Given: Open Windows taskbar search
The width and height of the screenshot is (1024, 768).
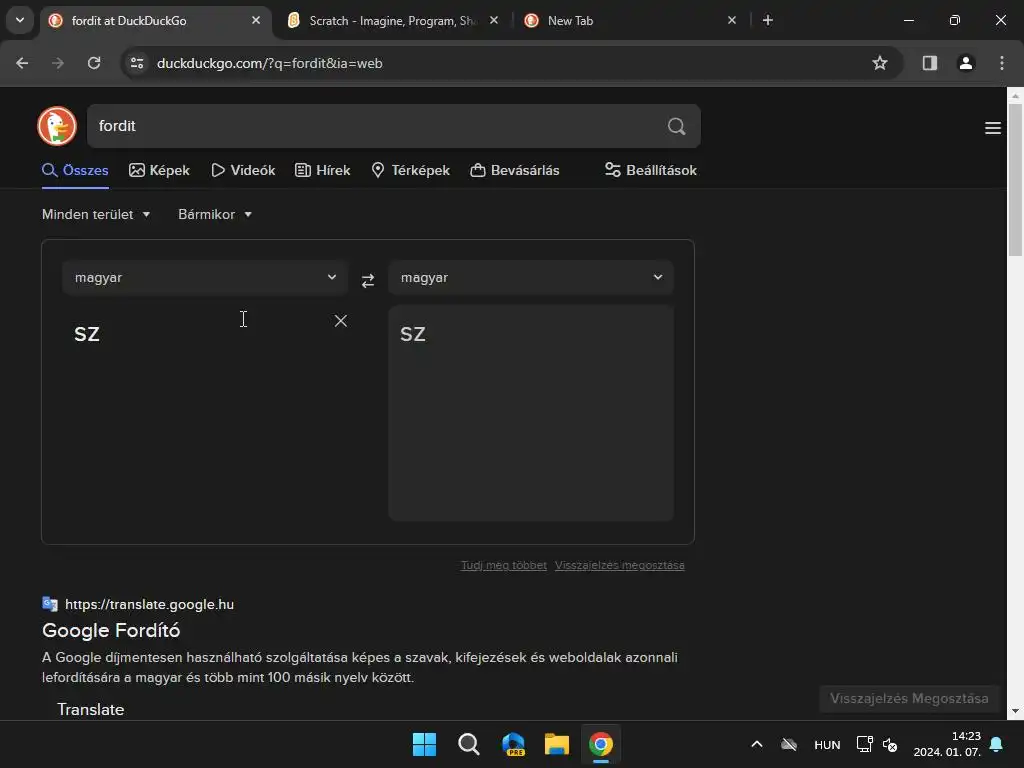Looking at the screenshot, I should 469,744.
